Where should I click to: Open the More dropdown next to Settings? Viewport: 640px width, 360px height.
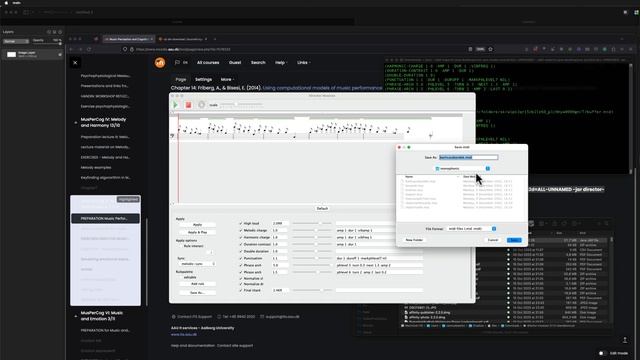pos(227,79)
